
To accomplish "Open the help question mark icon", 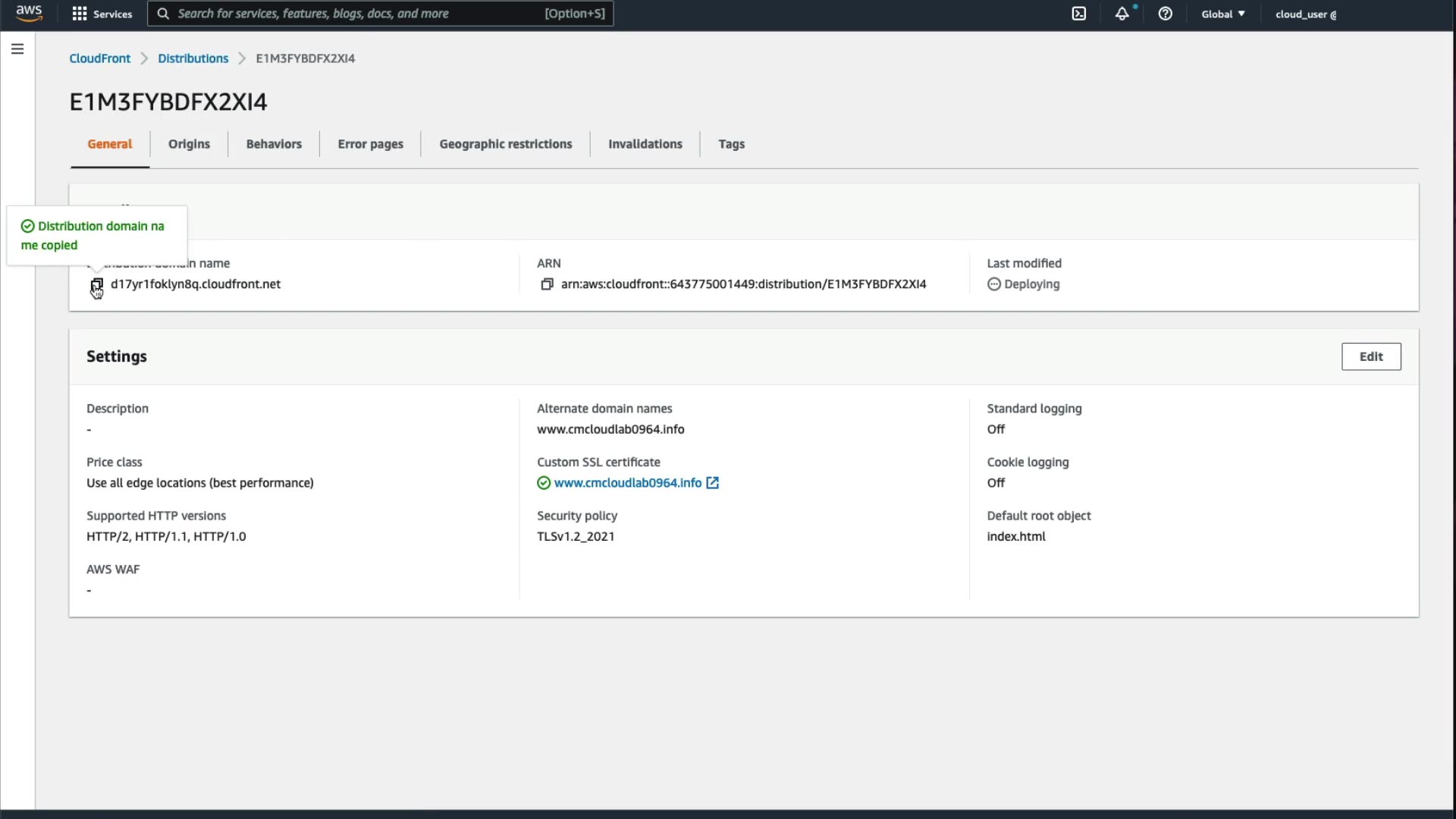I will click(x=1165, y=14).
